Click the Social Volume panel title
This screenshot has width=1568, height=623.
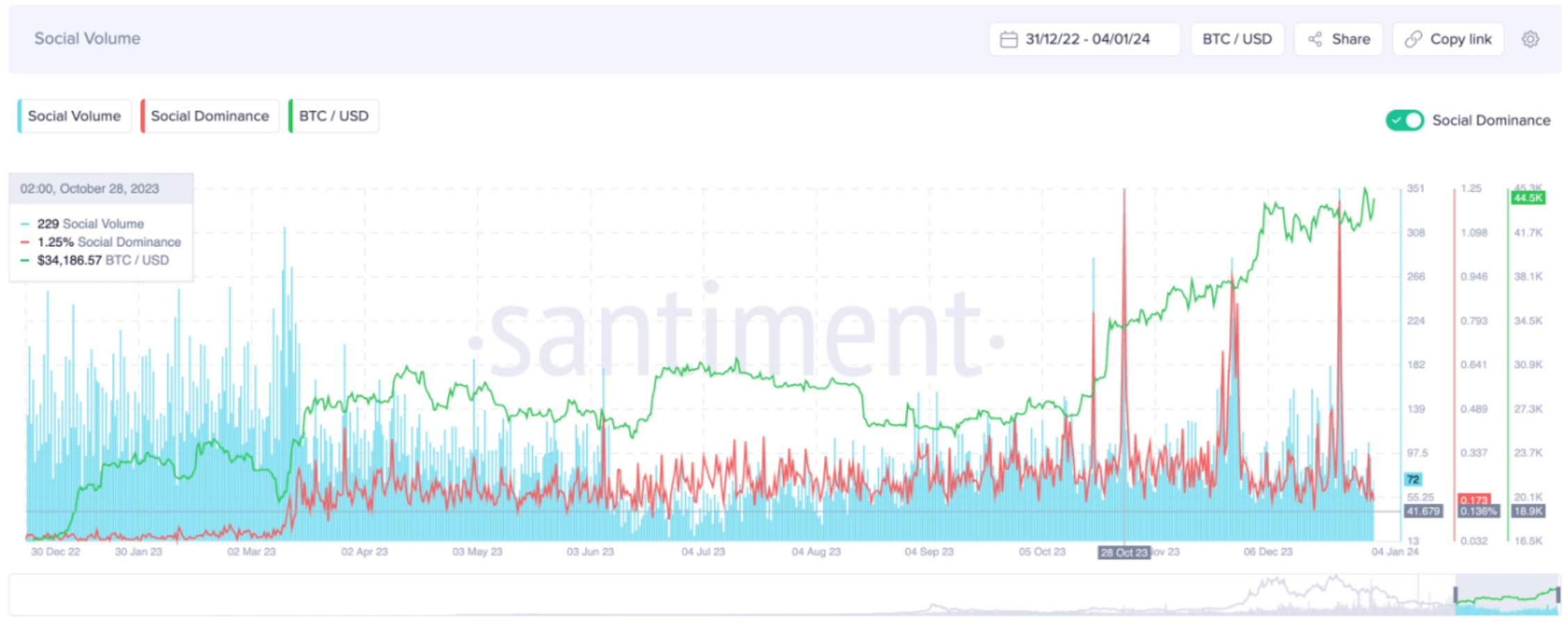pyautogui.click(x=88, y=39)
